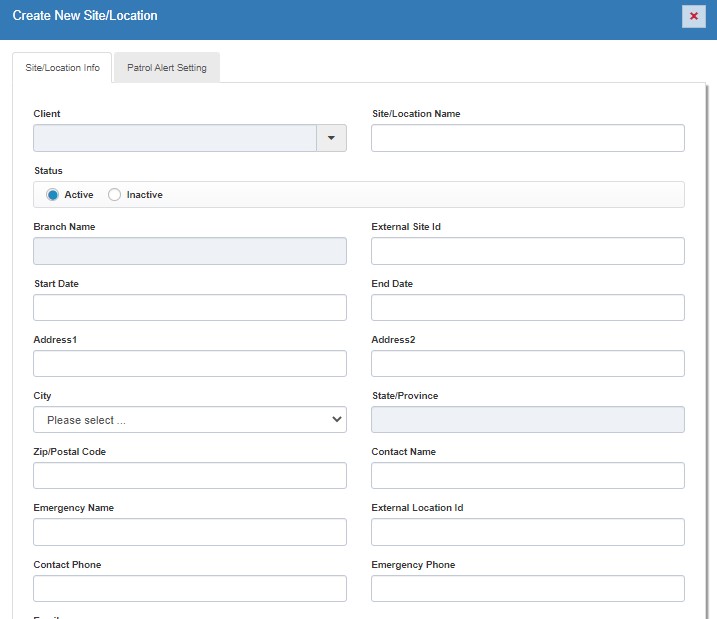Focus the Contact Phone input field
Viewport: 717px width, 619px height.
190,589
